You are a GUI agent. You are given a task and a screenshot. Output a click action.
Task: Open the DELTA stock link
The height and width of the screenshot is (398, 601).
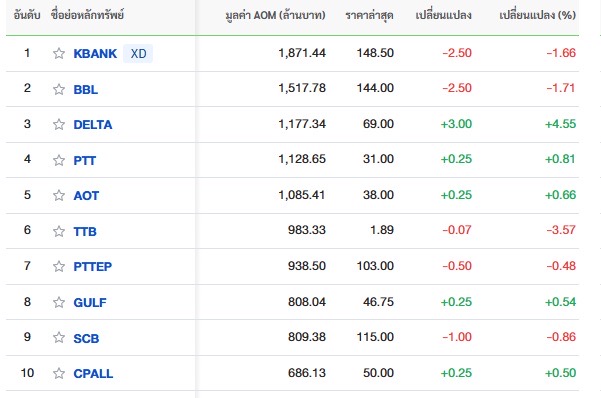[x=93, y=125]
